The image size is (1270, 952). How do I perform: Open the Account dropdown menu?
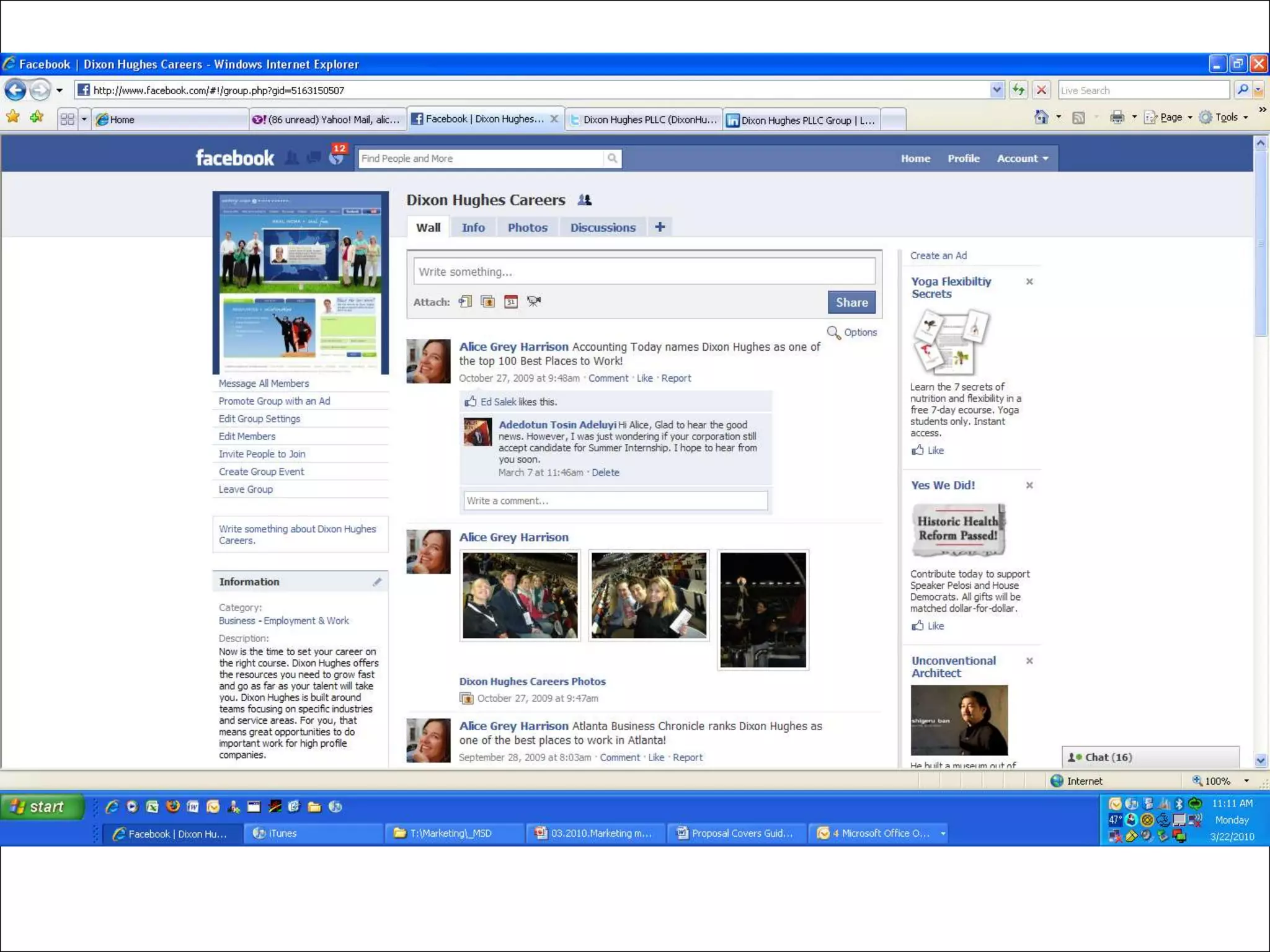(1022, 159)
